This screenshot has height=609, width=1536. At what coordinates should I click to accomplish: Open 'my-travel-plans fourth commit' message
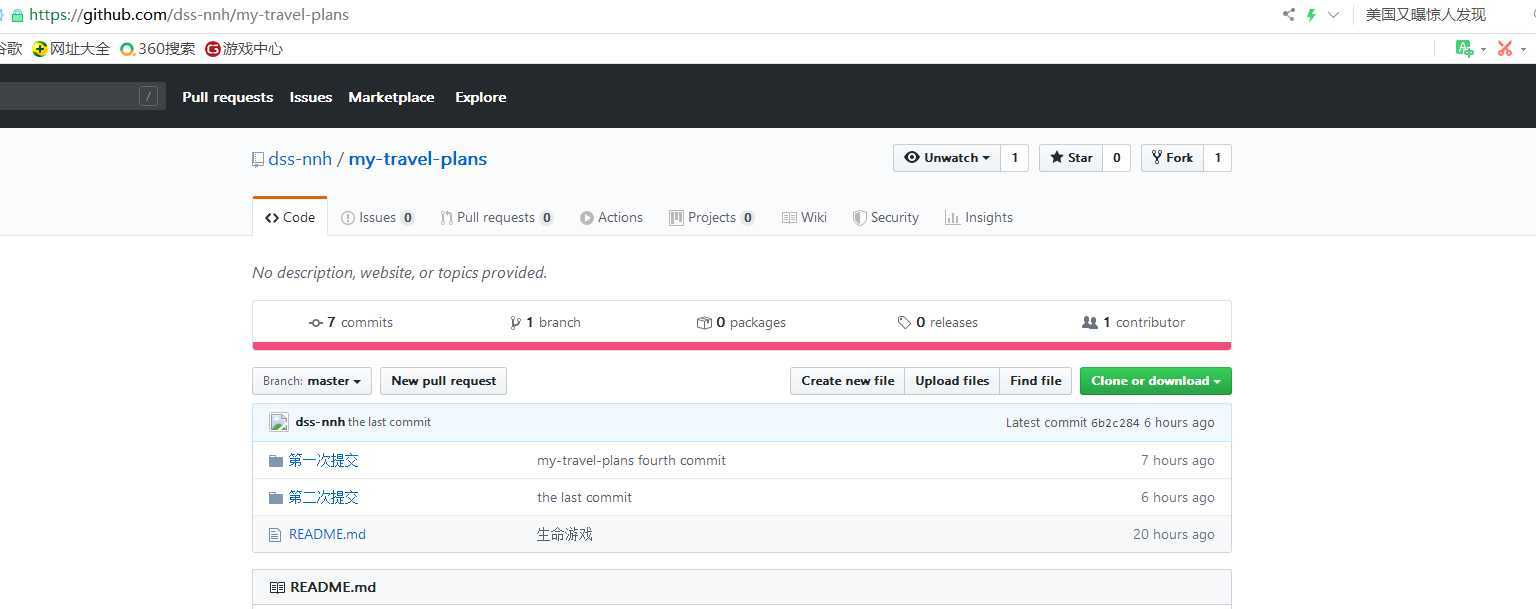point(631,460)
